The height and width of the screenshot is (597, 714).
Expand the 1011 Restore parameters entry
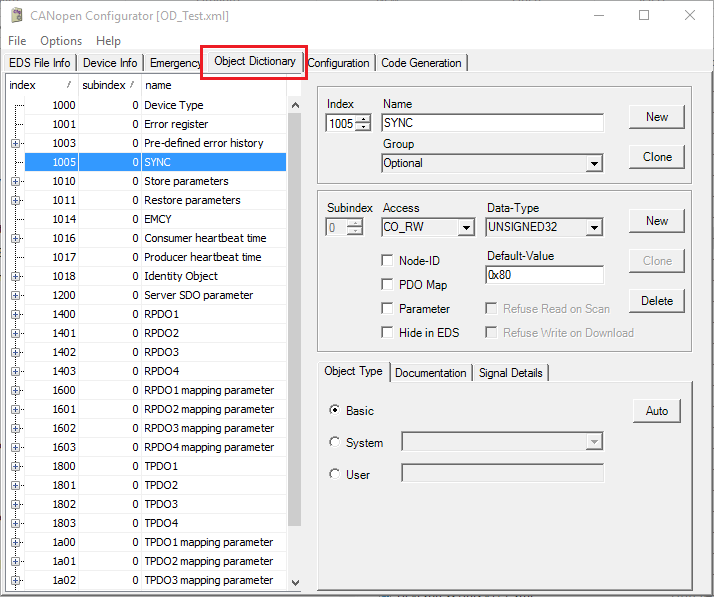click(15, 200)
